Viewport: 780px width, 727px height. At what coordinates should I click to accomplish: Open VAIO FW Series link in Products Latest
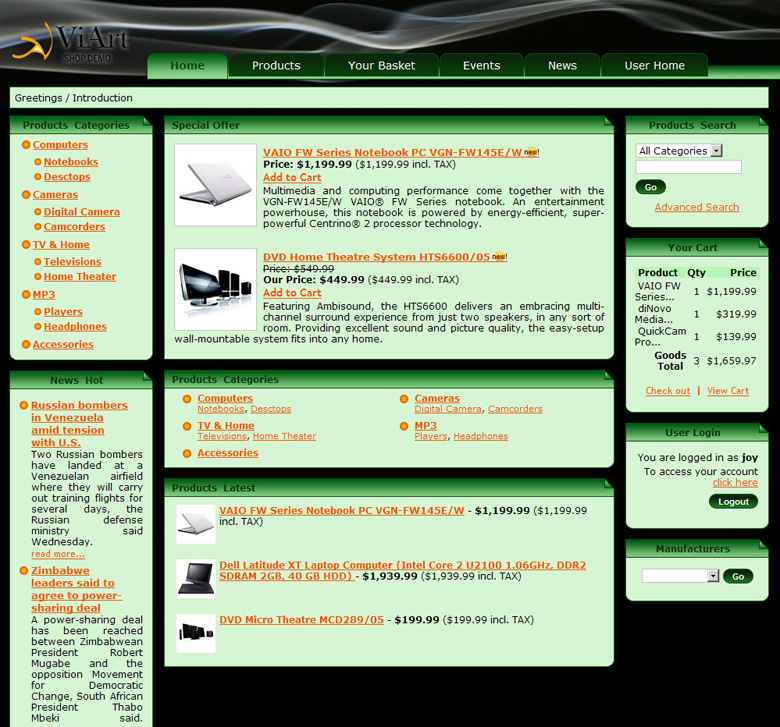tap(342, 511)
